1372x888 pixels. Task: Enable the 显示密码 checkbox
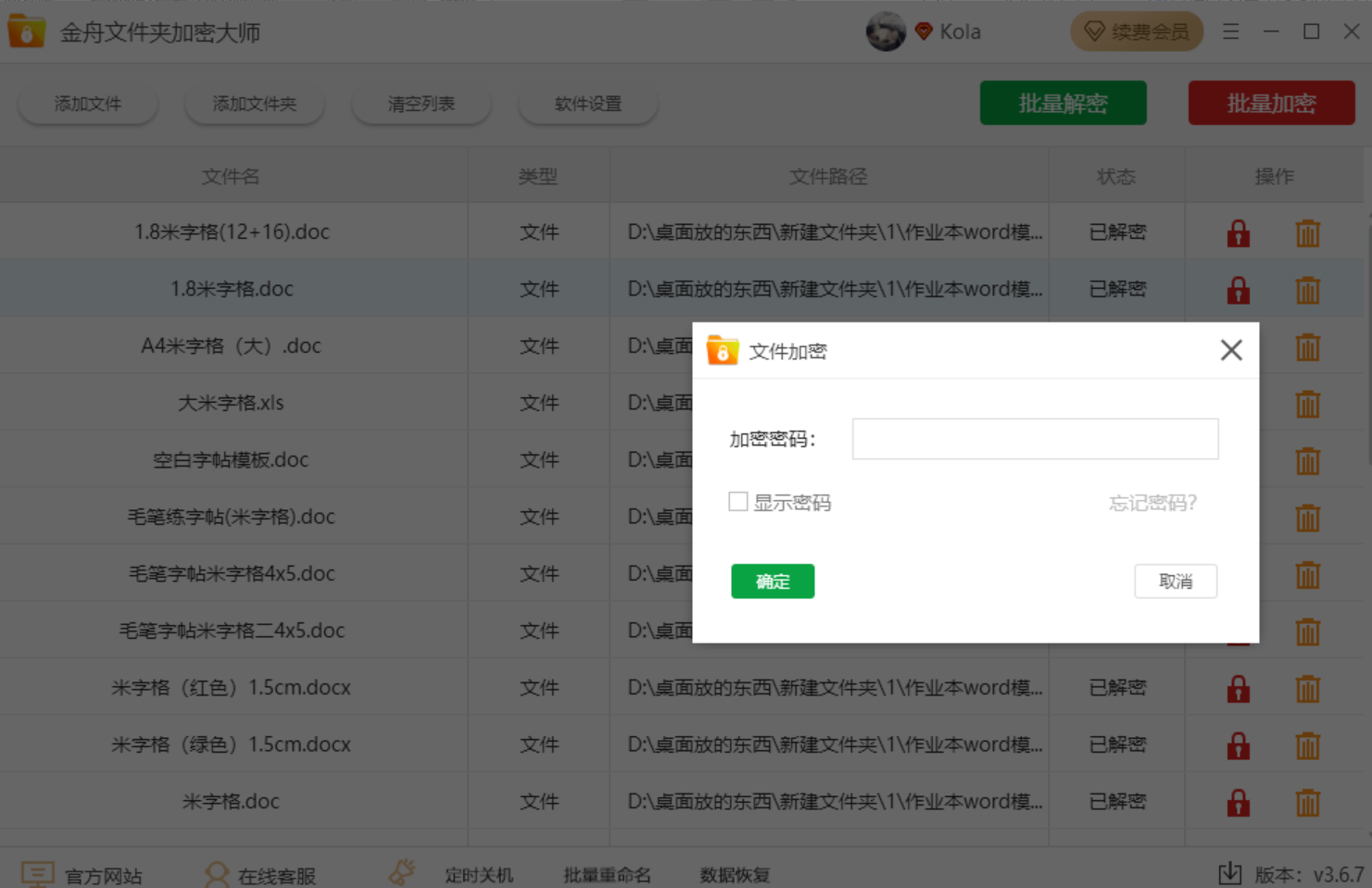point(738,500)
